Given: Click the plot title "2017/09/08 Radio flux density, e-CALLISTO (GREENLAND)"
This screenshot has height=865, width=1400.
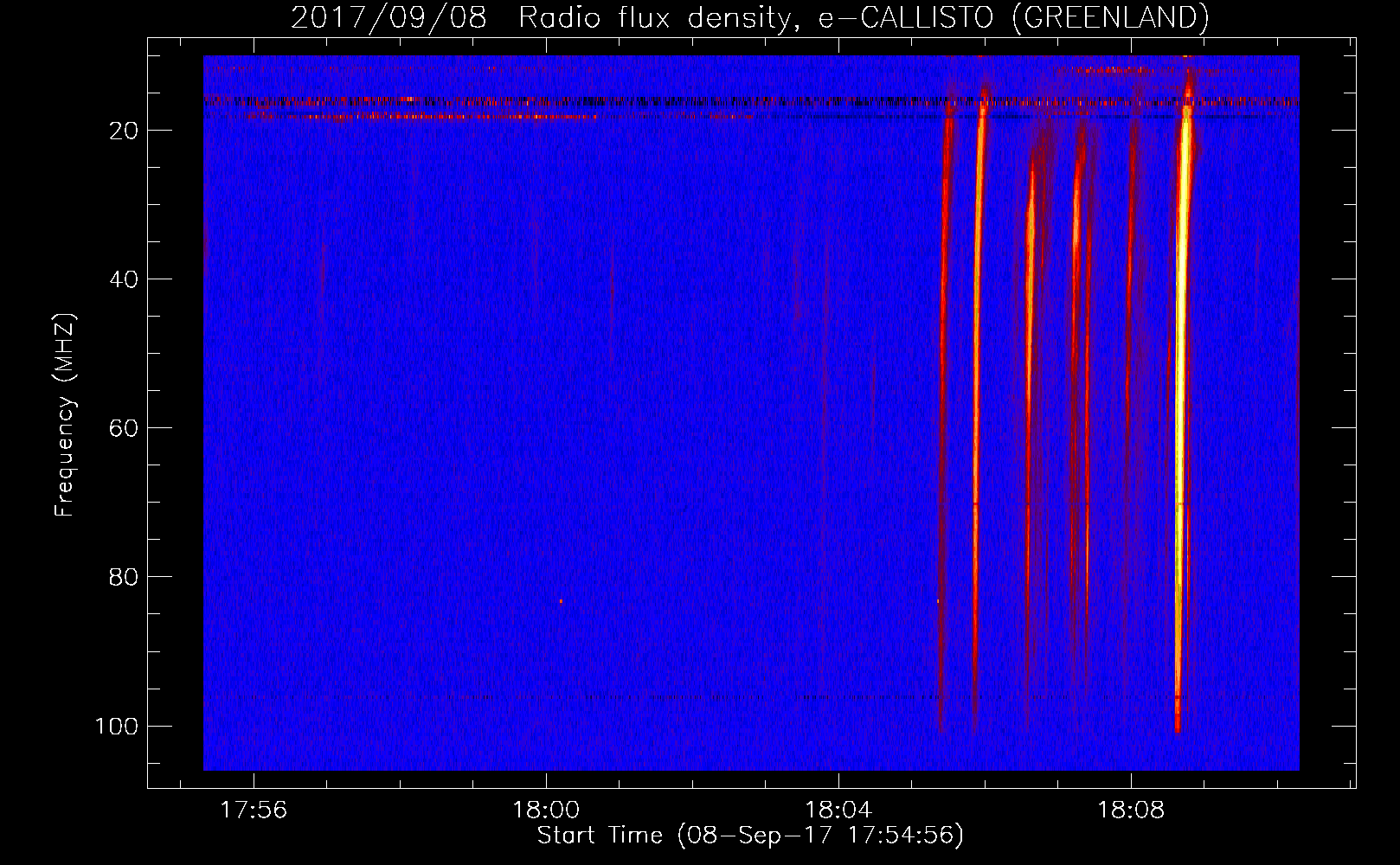Looking at the screenshot, I should 749,17.
